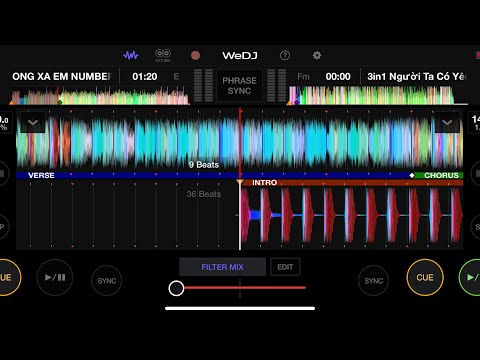
Task: Tap the right deck key Fm
Action: [303, 77]
